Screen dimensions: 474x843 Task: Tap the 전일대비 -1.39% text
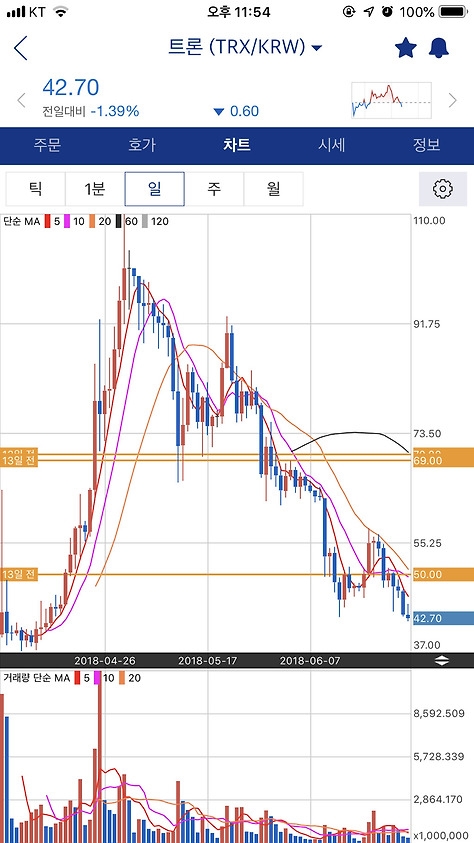91,111
